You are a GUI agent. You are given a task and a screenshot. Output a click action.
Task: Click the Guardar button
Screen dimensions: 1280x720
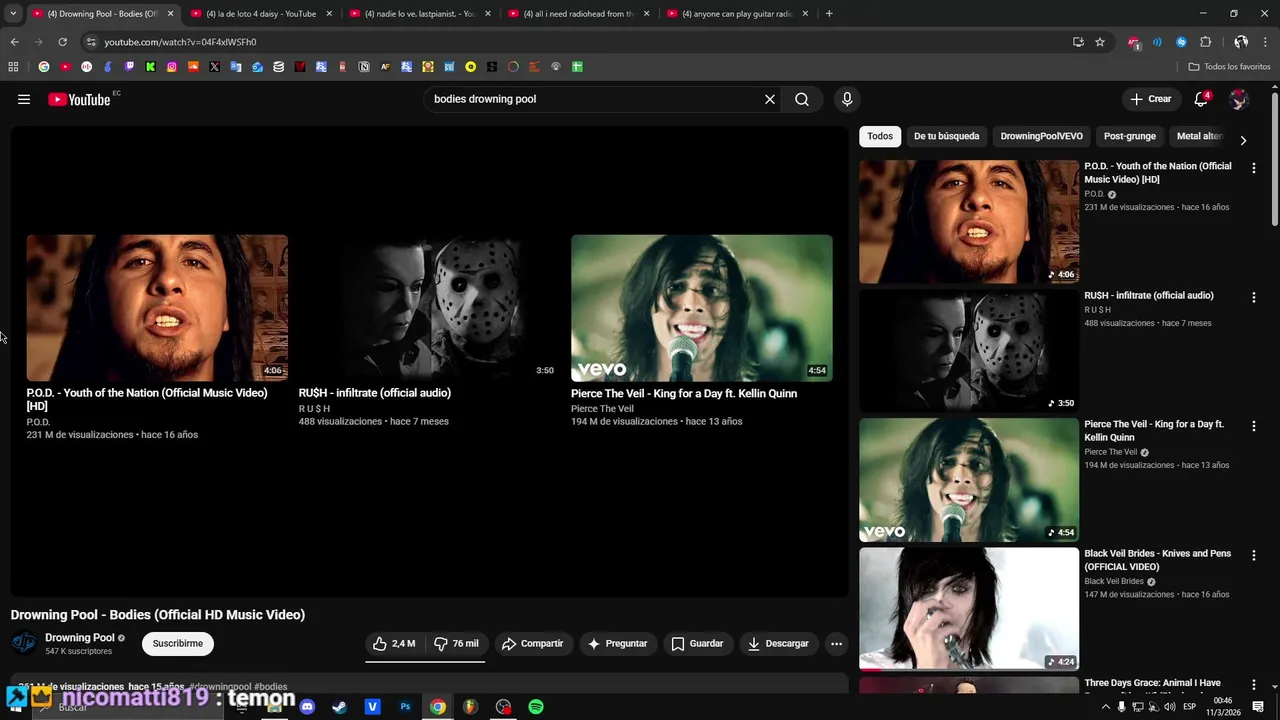tap(697, 644)
